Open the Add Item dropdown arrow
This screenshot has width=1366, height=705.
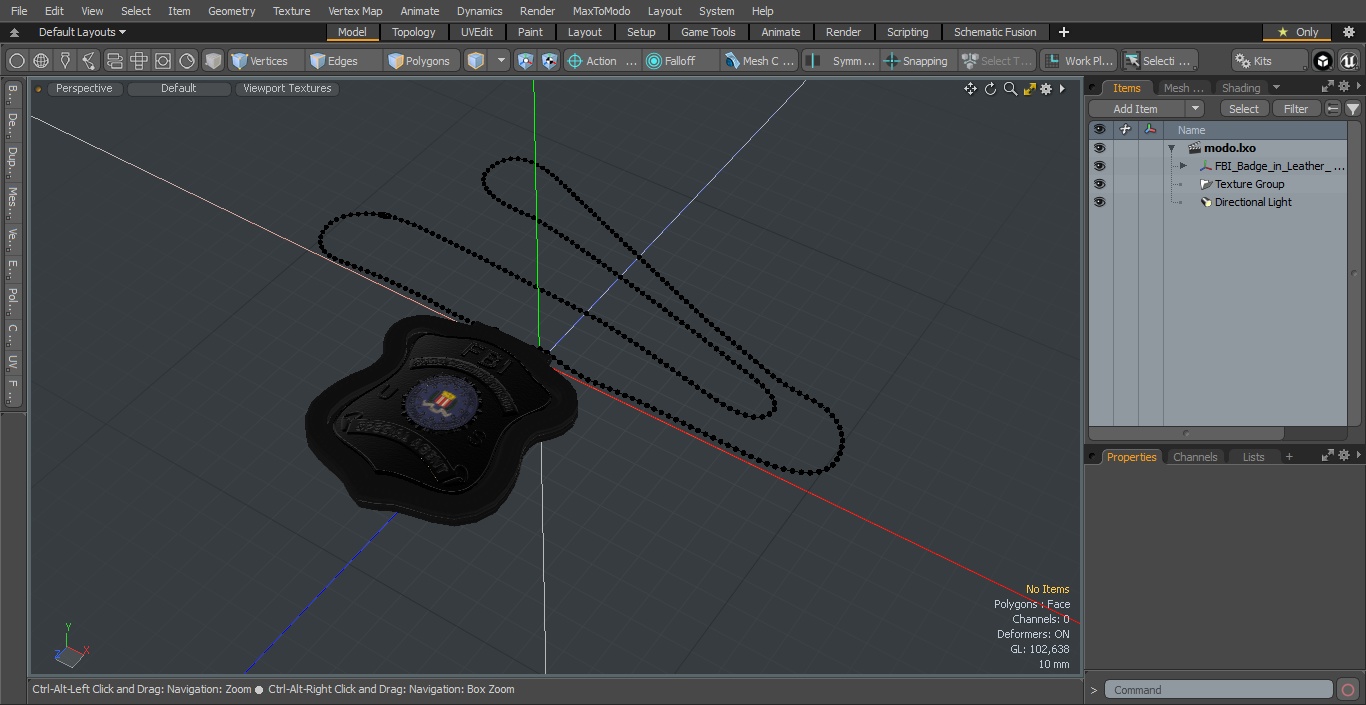pos(1195,109)
